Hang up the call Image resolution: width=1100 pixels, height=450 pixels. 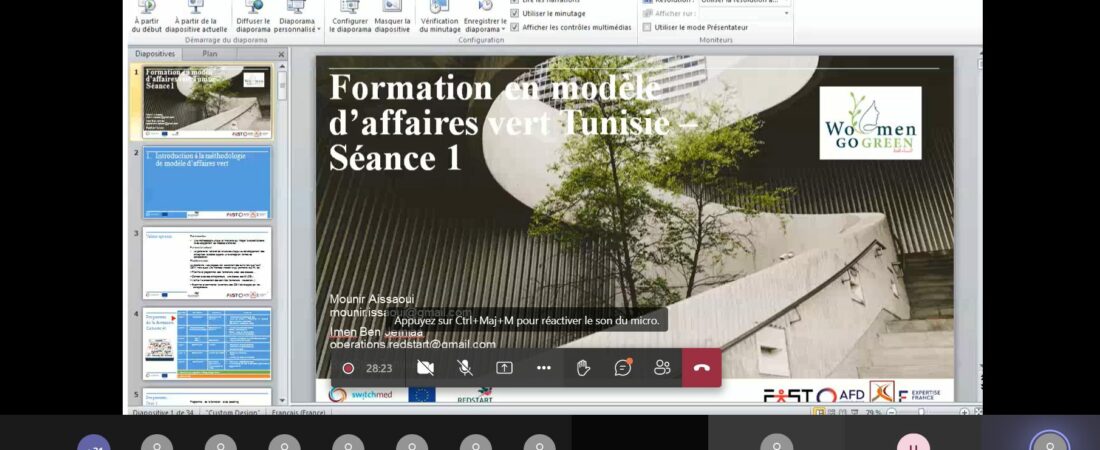702,368
